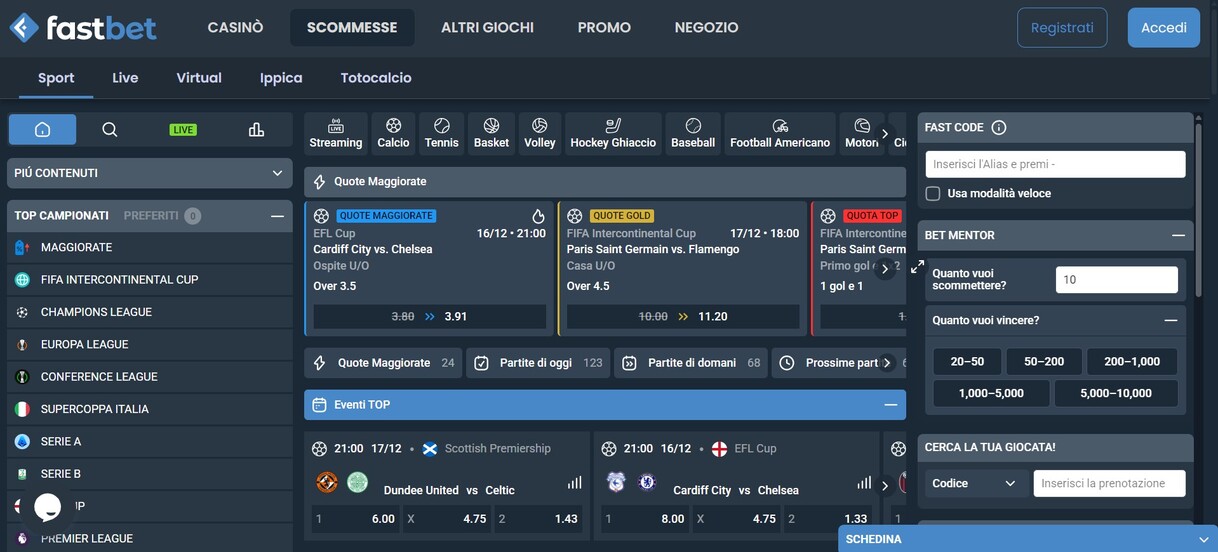Click the Registrati button
The width and height of the screenshot is (1218, 552).
(1062, 28)
